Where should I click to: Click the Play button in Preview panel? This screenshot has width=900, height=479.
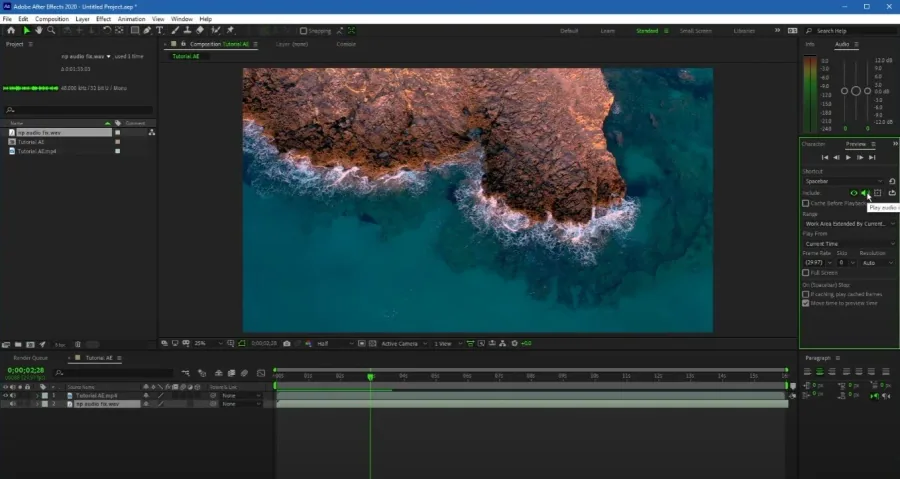click(x=848, y=157)
